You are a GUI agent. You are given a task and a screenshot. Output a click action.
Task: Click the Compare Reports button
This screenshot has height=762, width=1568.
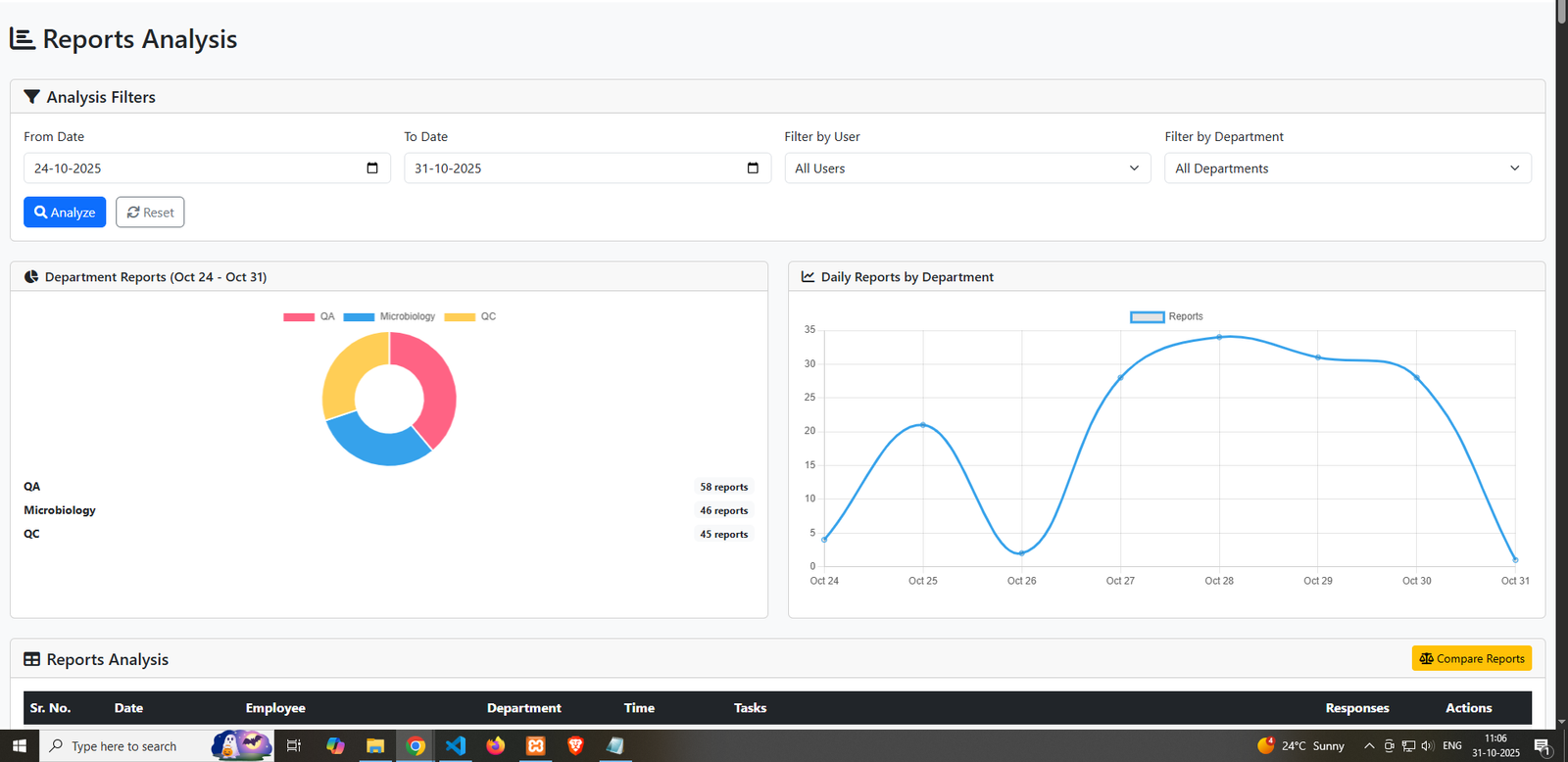click(x=1472, y=658)
